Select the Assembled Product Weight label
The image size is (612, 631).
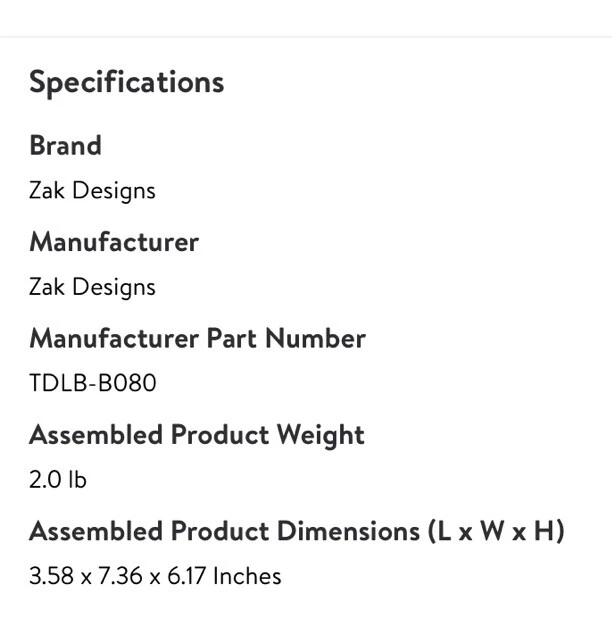[197, 435]
